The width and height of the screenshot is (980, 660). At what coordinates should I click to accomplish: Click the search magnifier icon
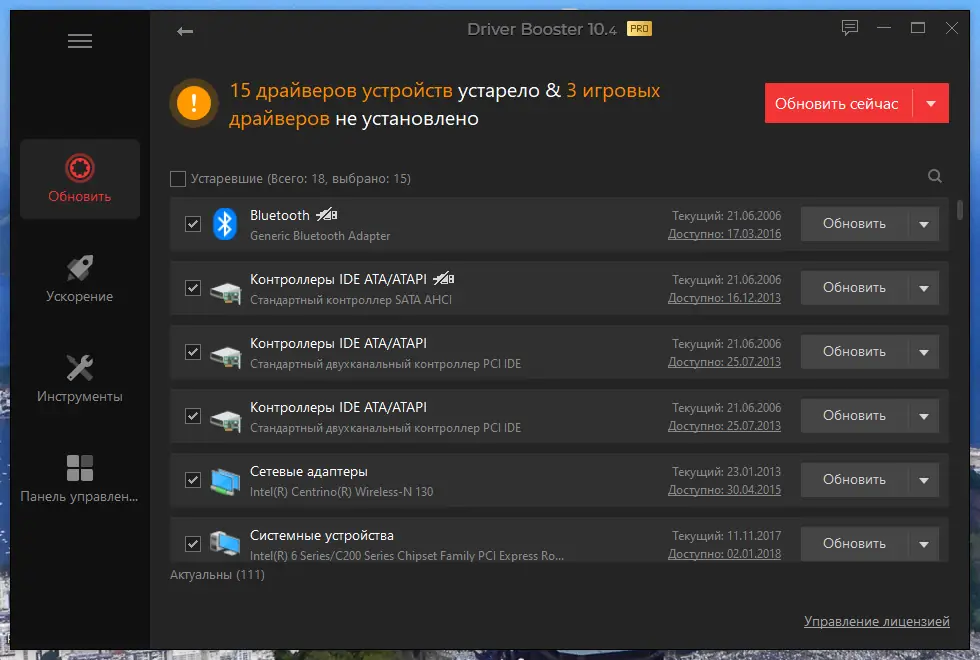[934, 176]
